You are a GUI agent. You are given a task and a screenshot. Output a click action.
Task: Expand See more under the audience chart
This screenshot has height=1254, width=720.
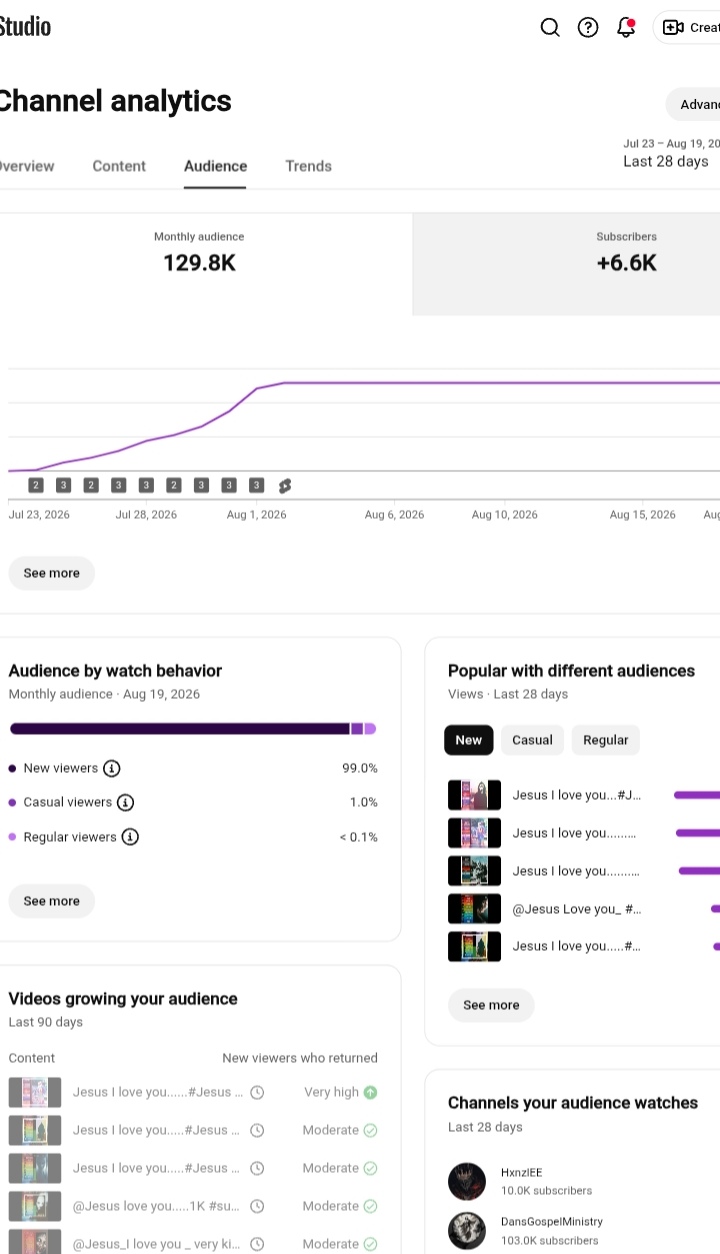click(x=51, y=573)
